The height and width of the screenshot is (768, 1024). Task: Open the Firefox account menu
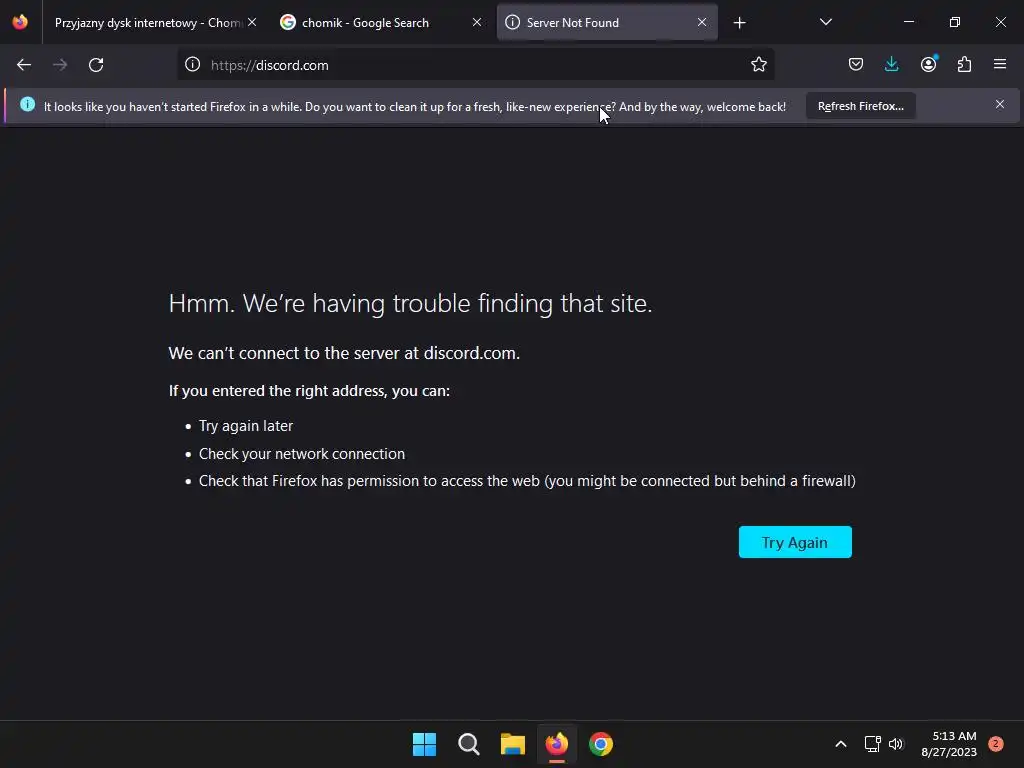tap(928, 64)
